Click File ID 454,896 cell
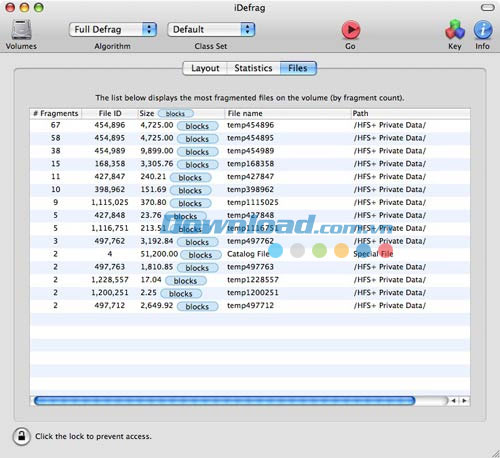500x458 pixels. [x=110, y=125]
